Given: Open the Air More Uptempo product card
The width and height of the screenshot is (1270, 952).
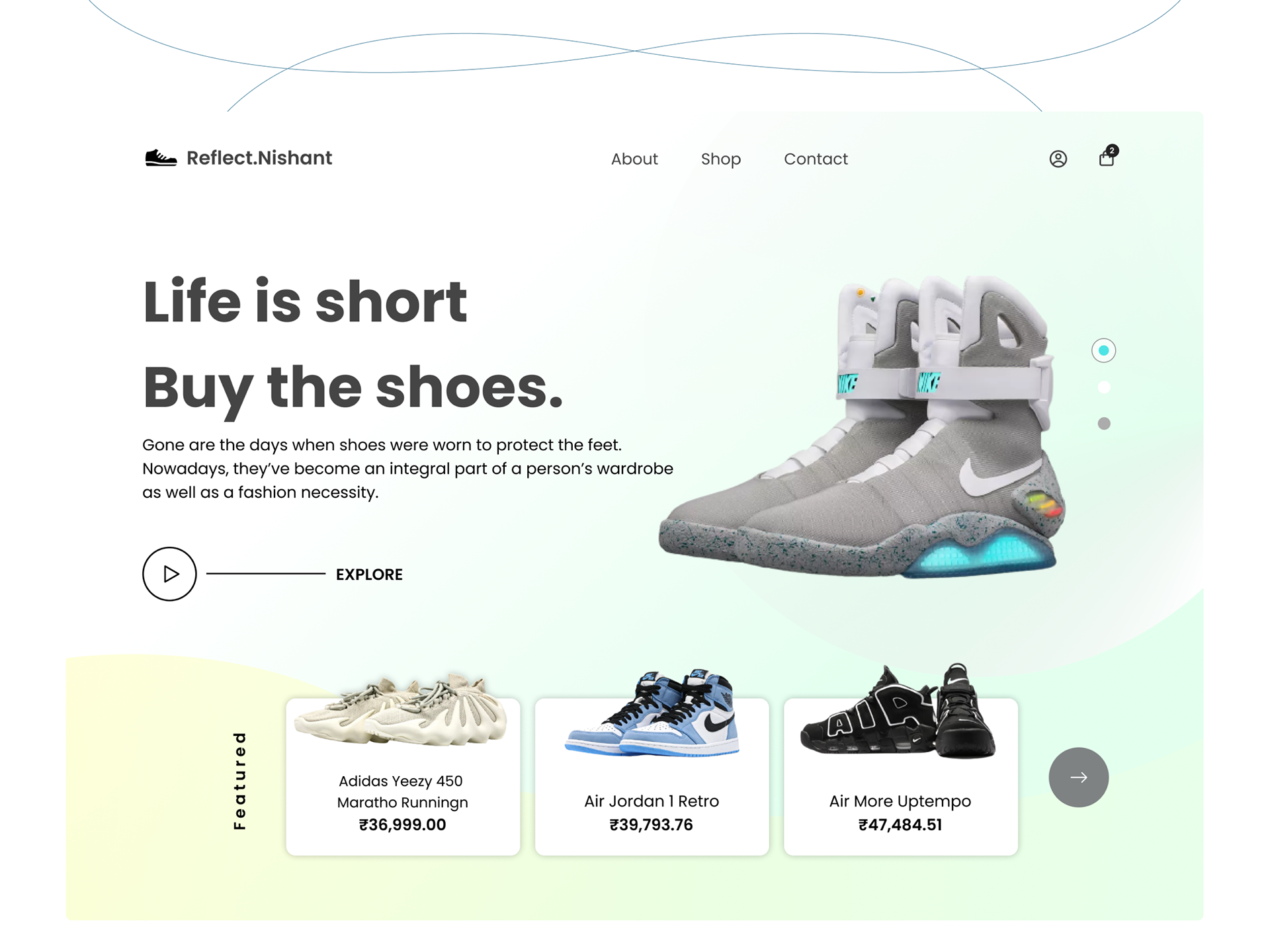Looking at the screenshot, I should coord(900,777).
